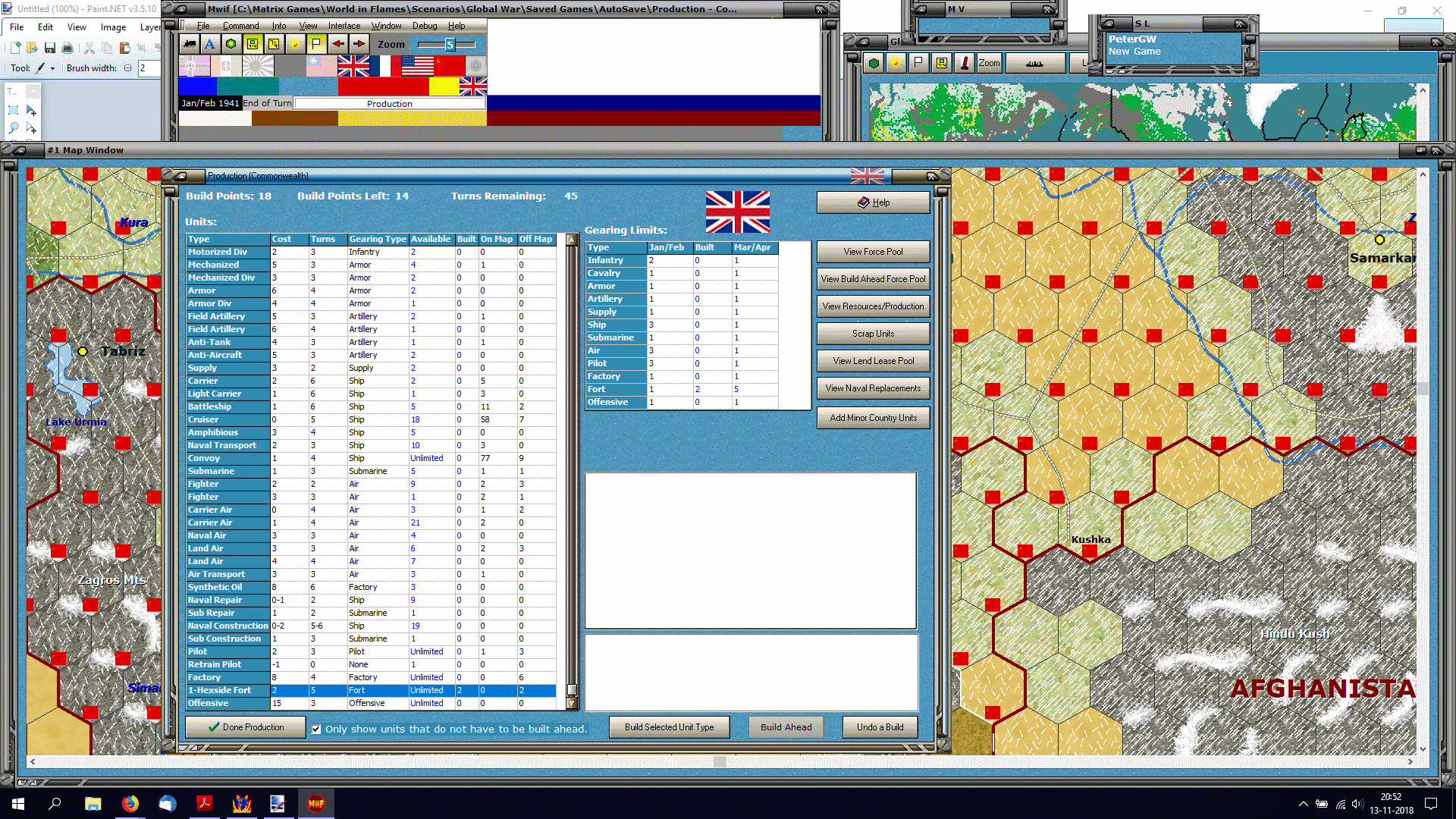Image resolution: width=1456 pixels, height=819 pixels.
Task: Open Firefox from the Windows taskbar
Action: (x=130, y=804)
